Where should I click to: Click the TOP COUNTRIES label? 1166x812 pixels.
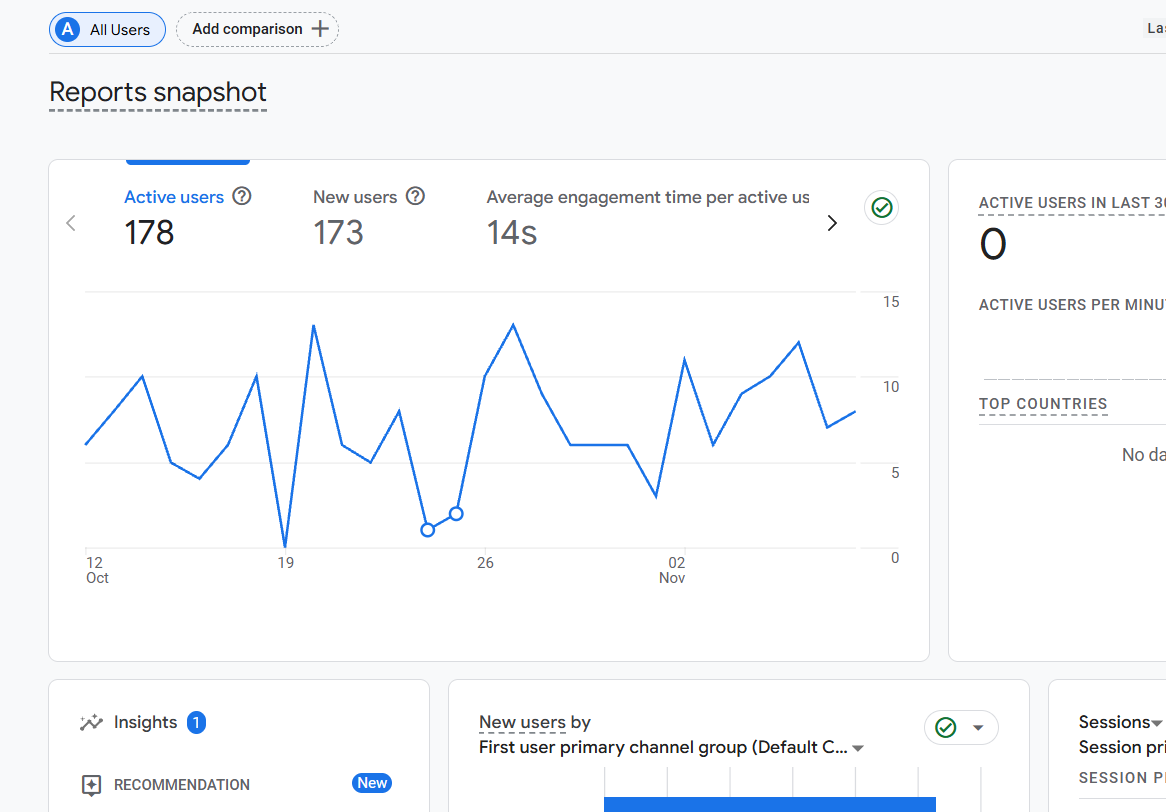(x=1043, y=404)
